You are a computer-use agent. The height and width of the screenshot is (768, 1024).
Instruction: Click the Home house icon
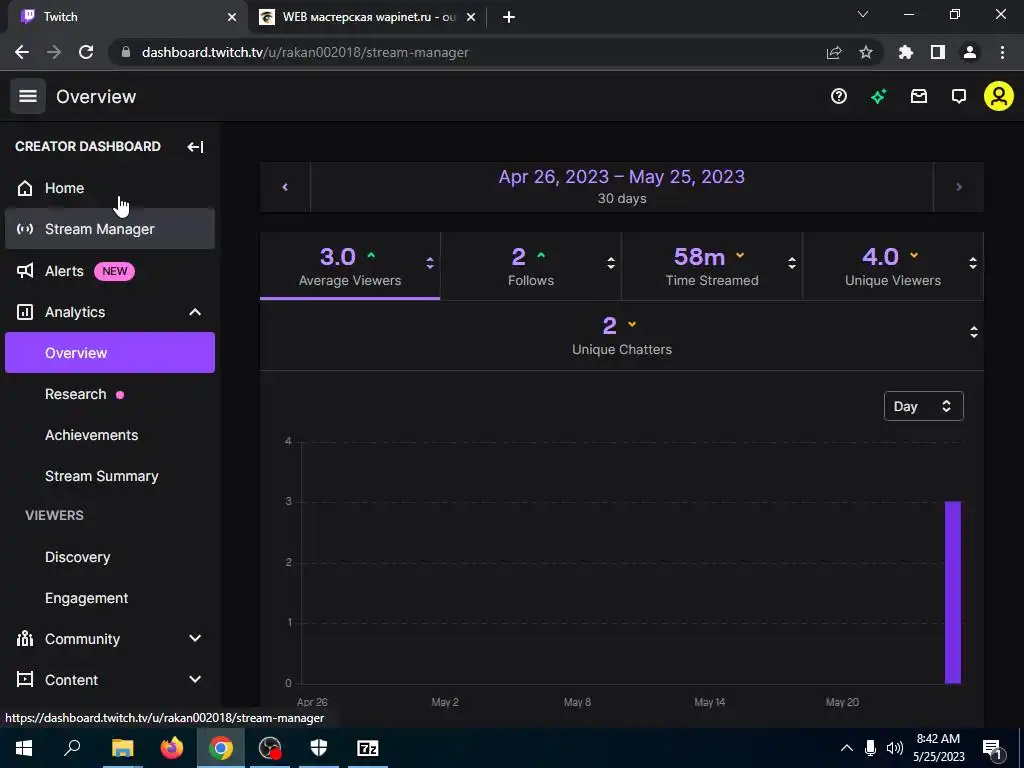[x=25, y=188]
